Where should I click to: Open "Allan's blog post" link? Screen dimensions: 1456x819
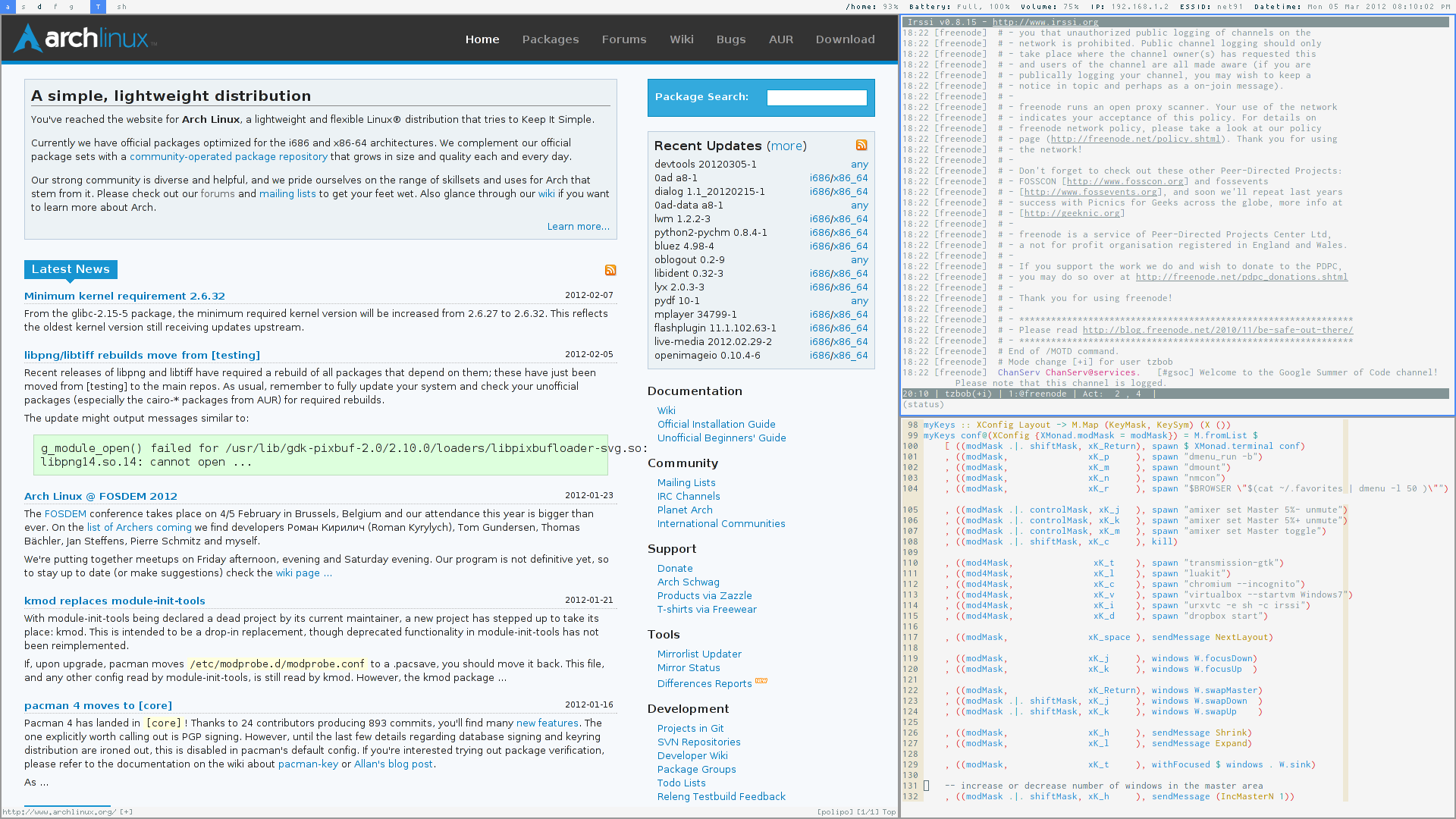point(394,764)
